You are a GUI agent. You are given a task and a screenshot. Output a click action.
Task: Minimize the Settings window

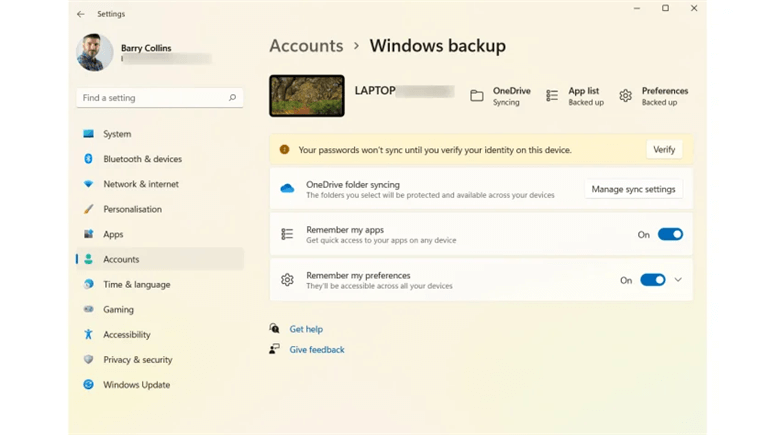click(x=637, y=8)
